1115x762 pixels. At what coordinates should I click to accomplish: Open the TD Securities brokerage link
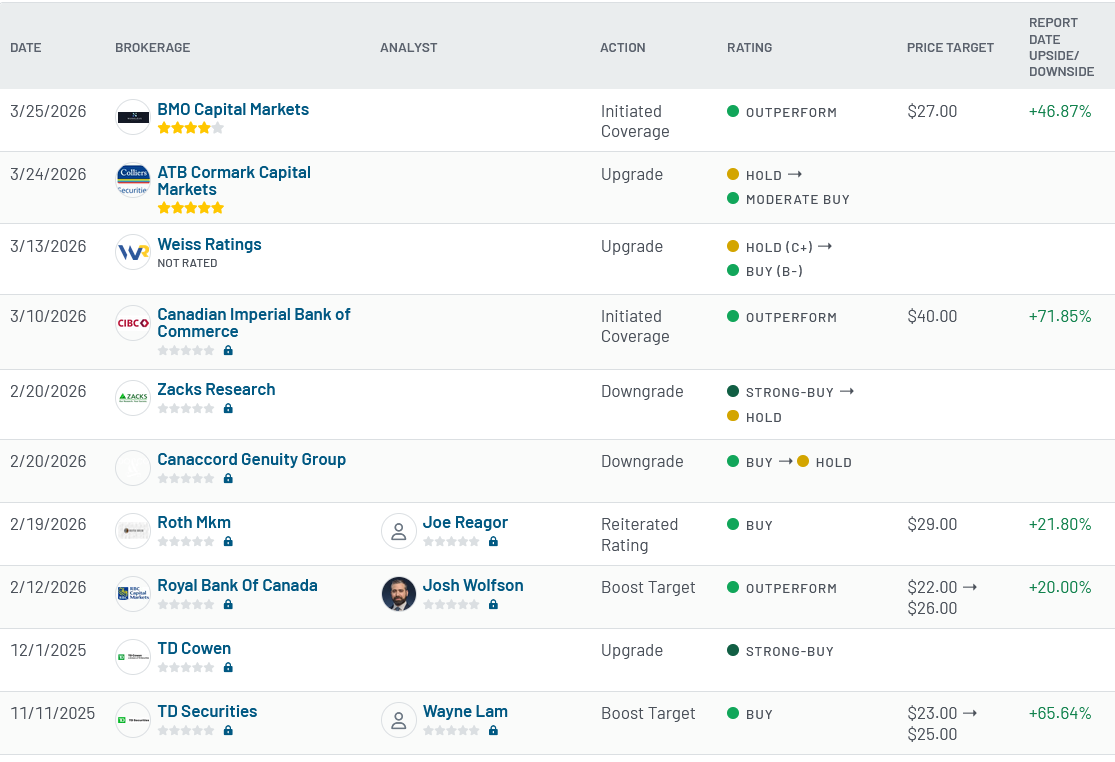[x=208, y=712]
